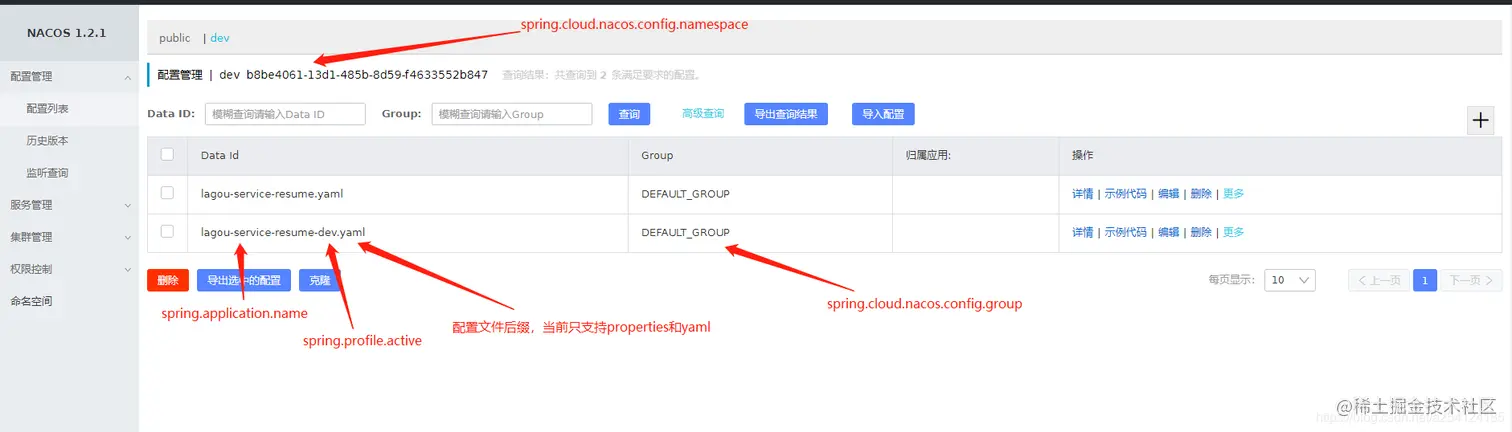
Task: Click the 导出选中的配置 button
Action: [x=245, y=281]
